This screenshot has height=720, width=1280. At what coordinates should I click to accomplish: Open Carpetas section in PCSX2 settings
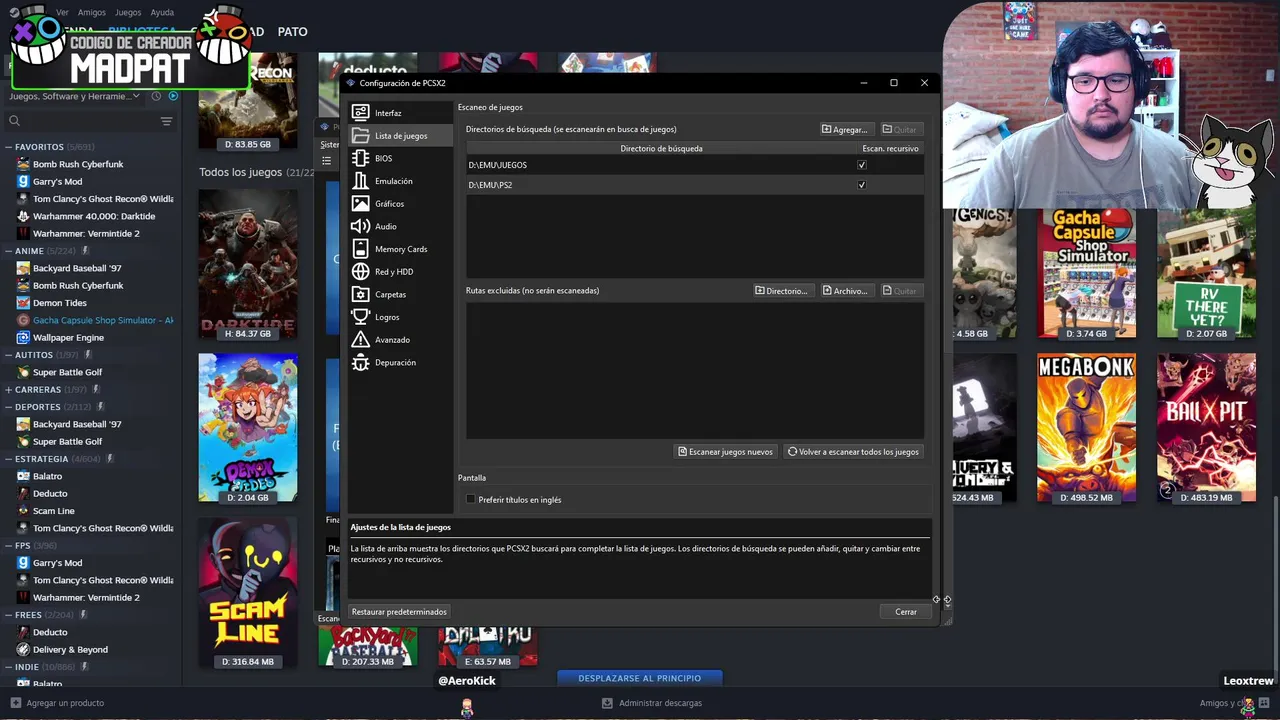(x=400, y=294)
